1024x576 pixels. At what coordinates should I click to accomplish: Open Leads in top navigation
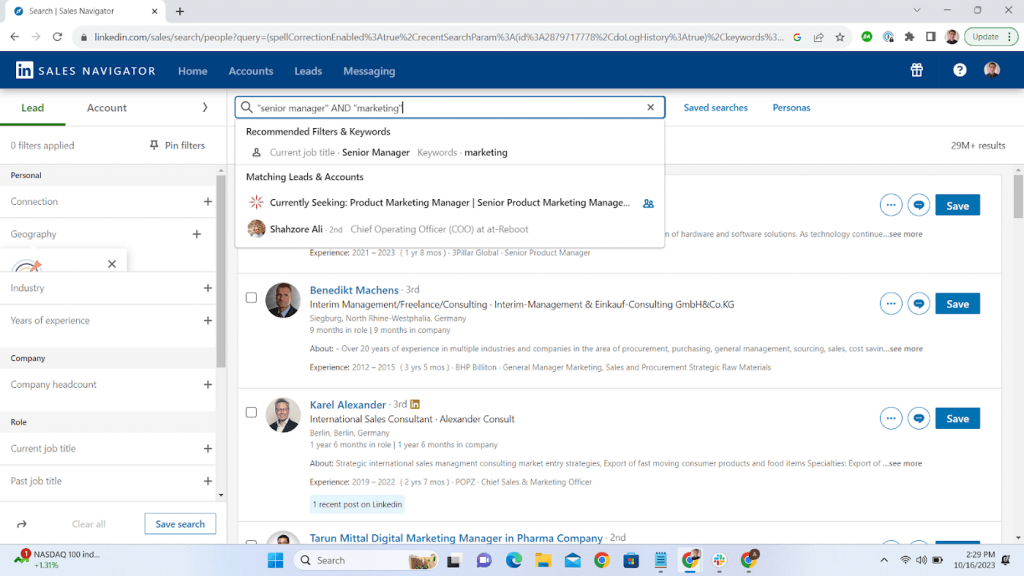coord(308,71)
